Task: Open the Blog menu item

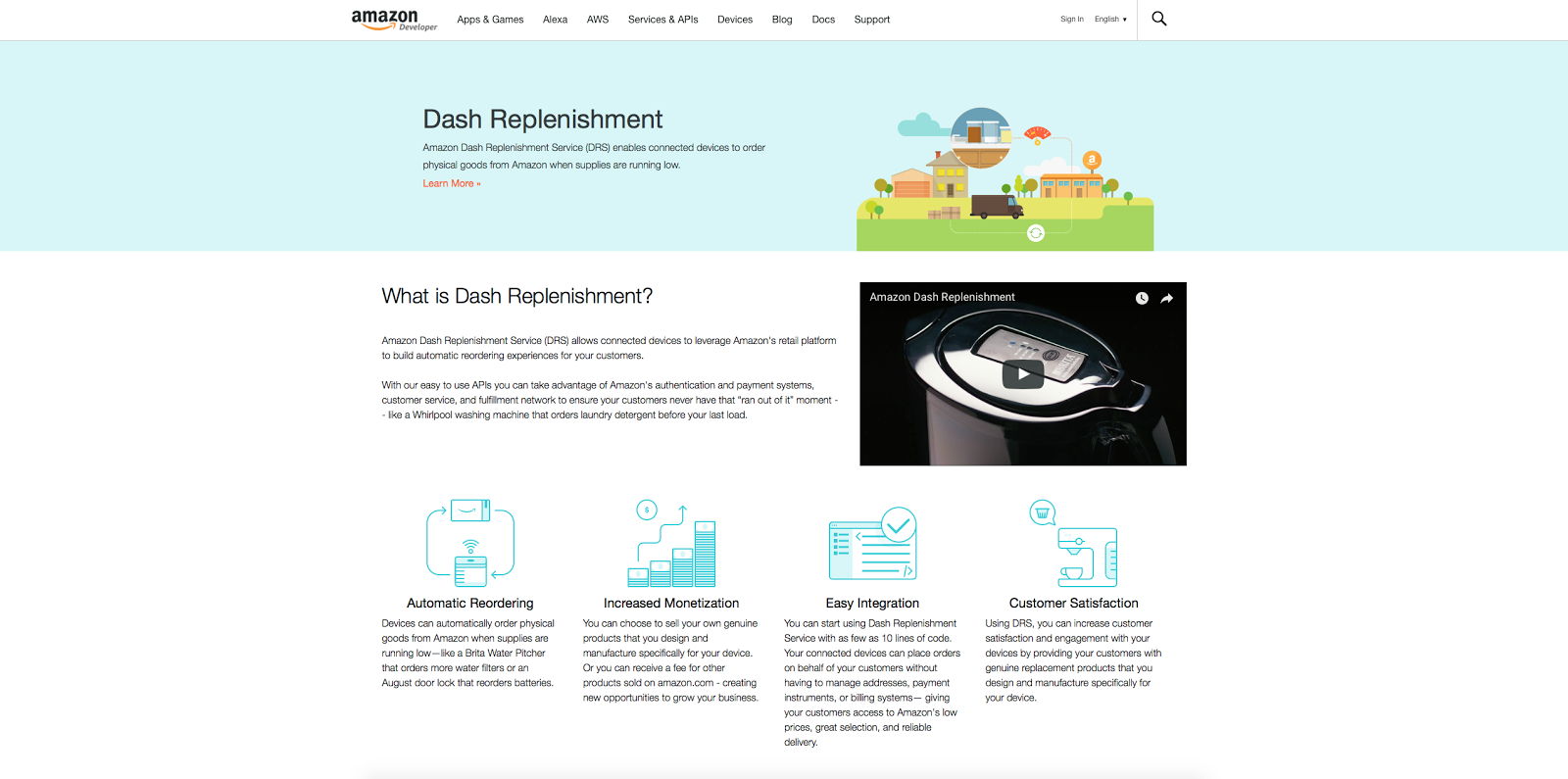Action: click(x=782, y=20)
